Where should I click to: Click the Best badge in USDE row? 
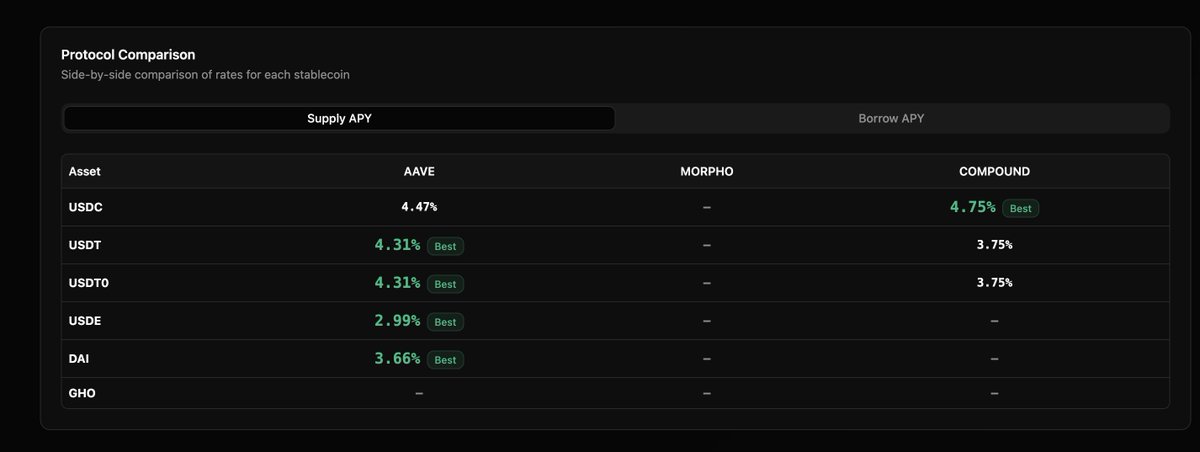pos(445,322)
